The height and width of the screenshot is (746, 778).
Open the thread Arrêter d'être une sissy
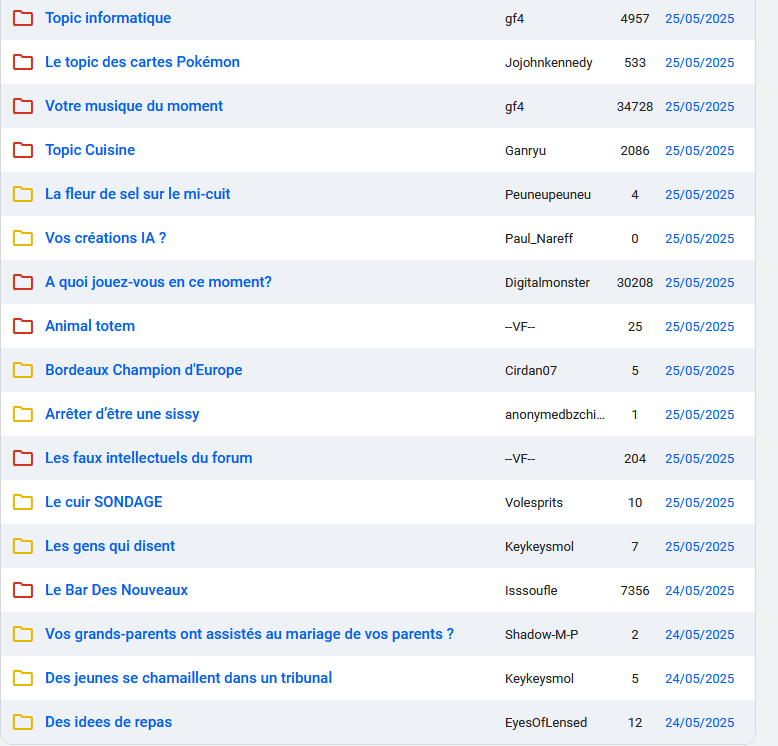point(122,414)
